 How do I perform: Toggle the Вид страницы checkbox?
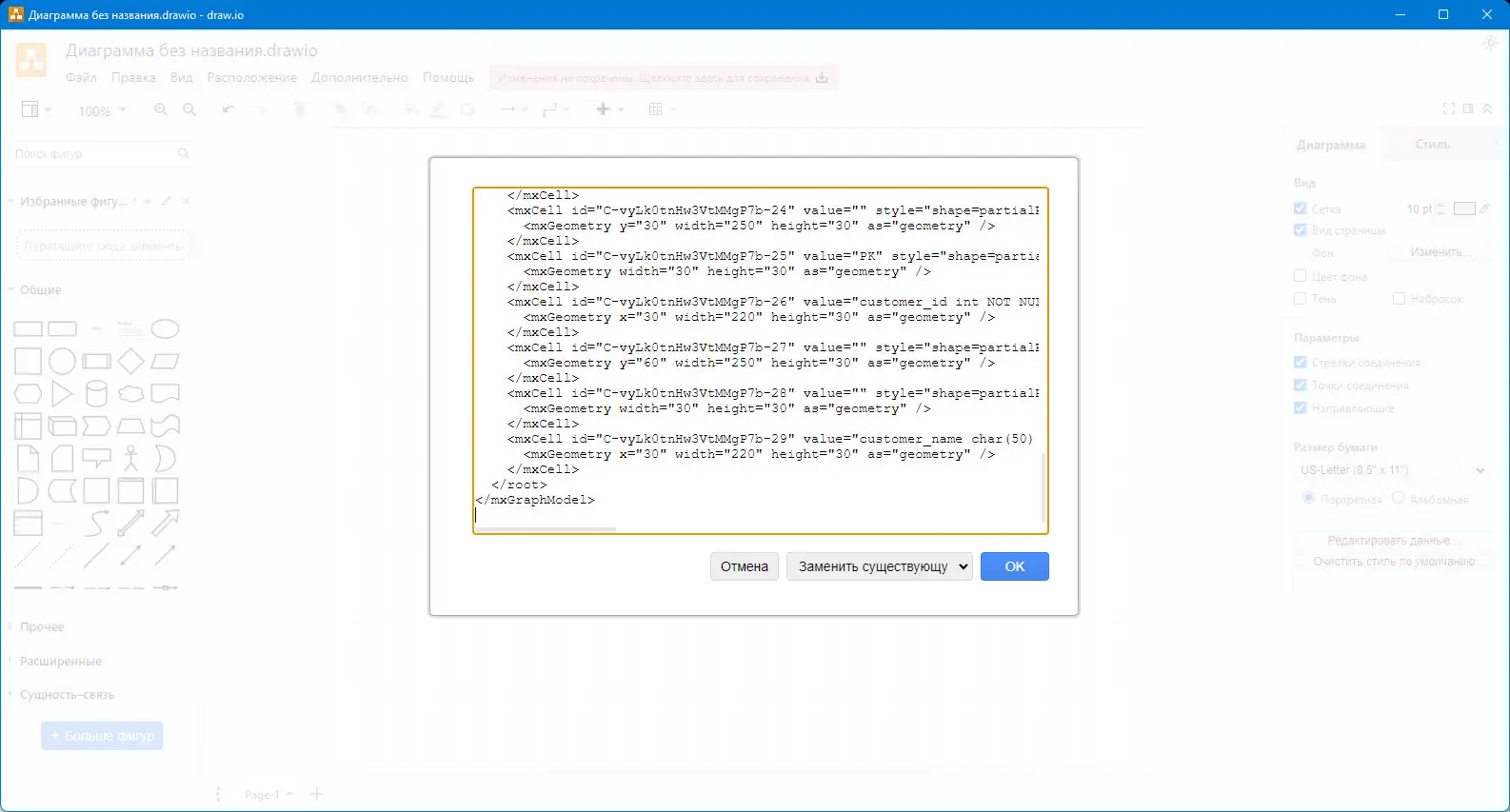(x=1300, y=230)
